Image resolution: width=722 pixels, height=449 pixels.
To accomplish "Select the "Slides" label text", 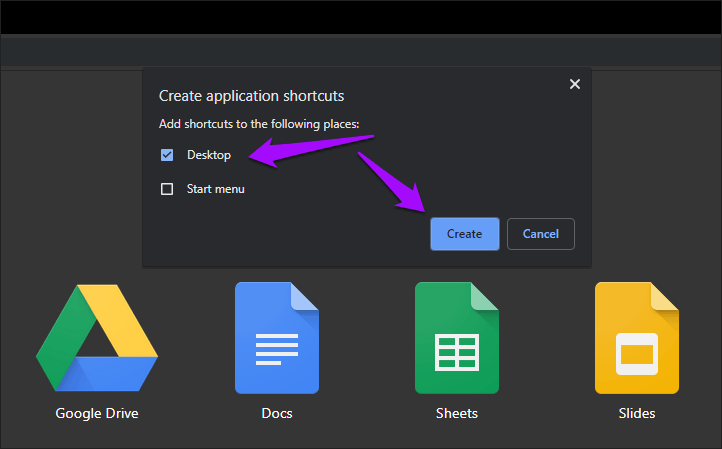I will pos(637,413).
